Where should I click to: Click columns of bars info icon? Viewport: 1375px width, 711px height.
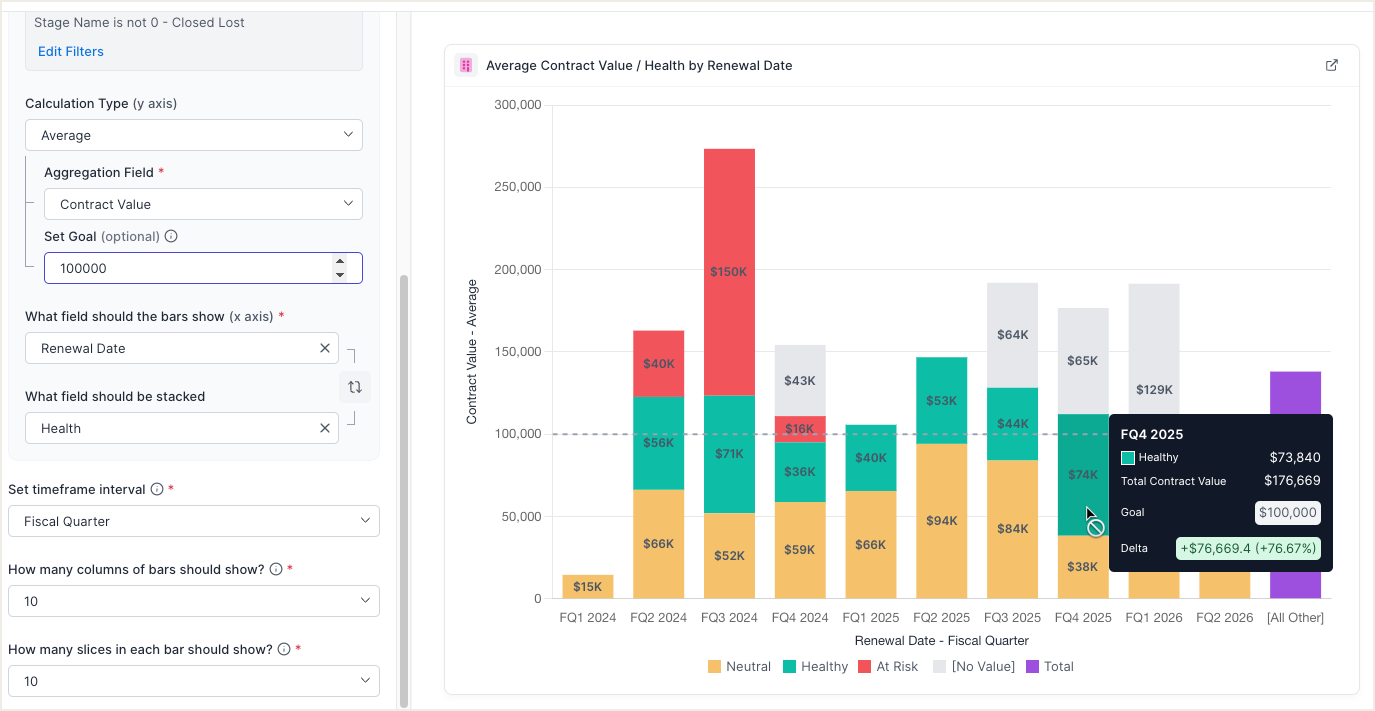tap(277, 569)
